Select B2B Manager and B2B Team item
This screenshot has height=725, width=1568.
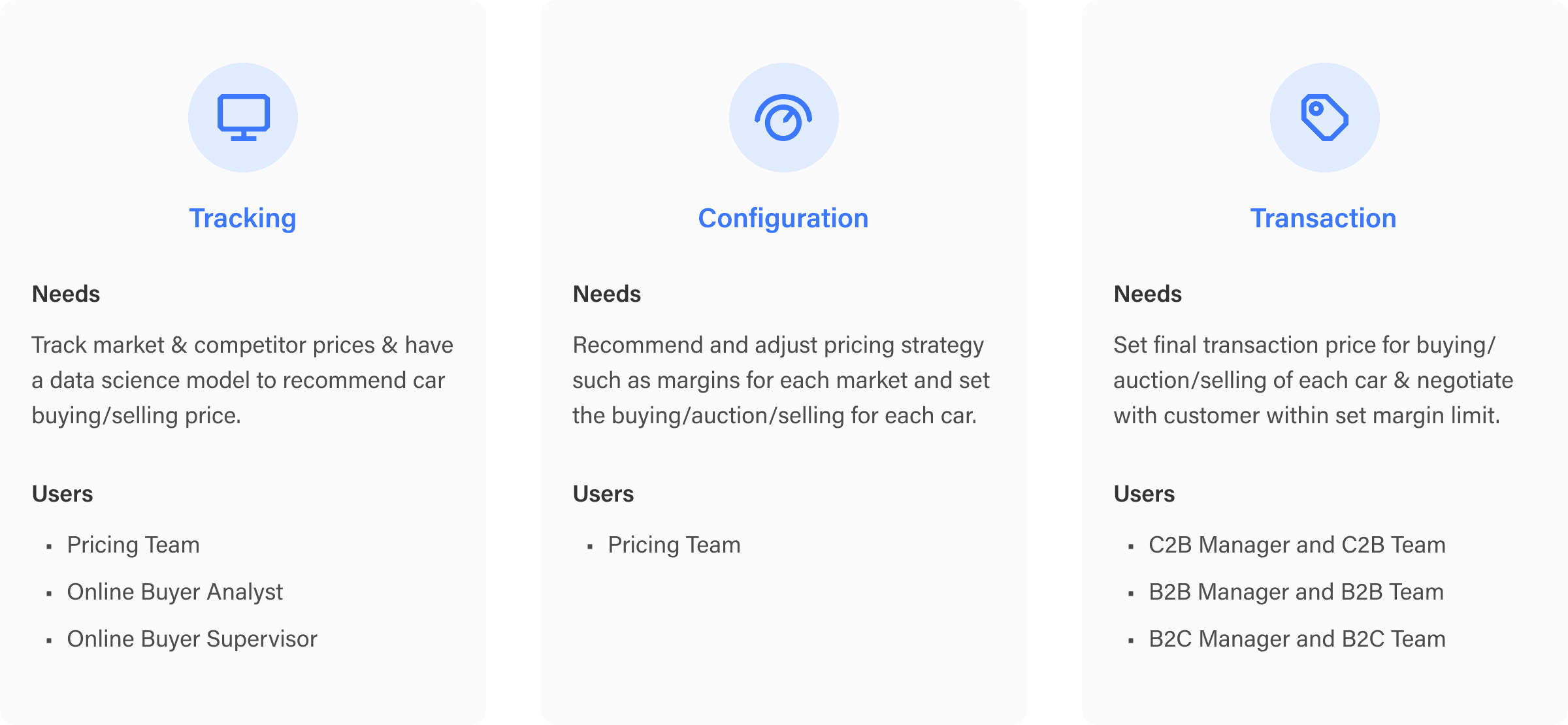coord(1296,592)
